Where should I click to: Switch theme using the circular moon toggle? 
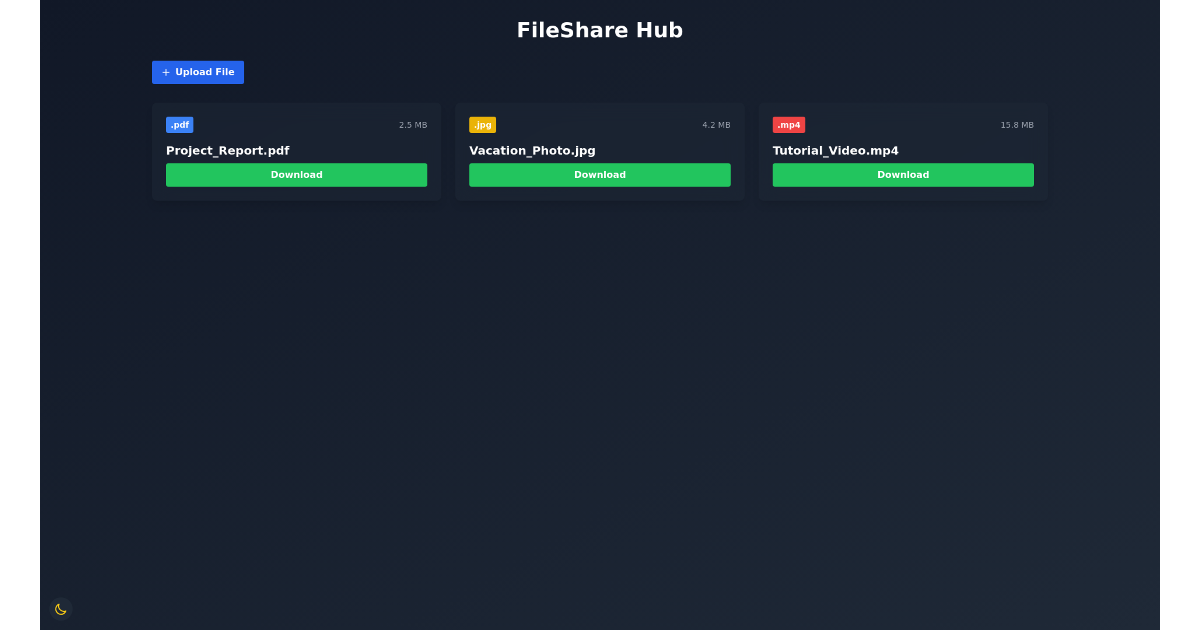coord(60,609)
